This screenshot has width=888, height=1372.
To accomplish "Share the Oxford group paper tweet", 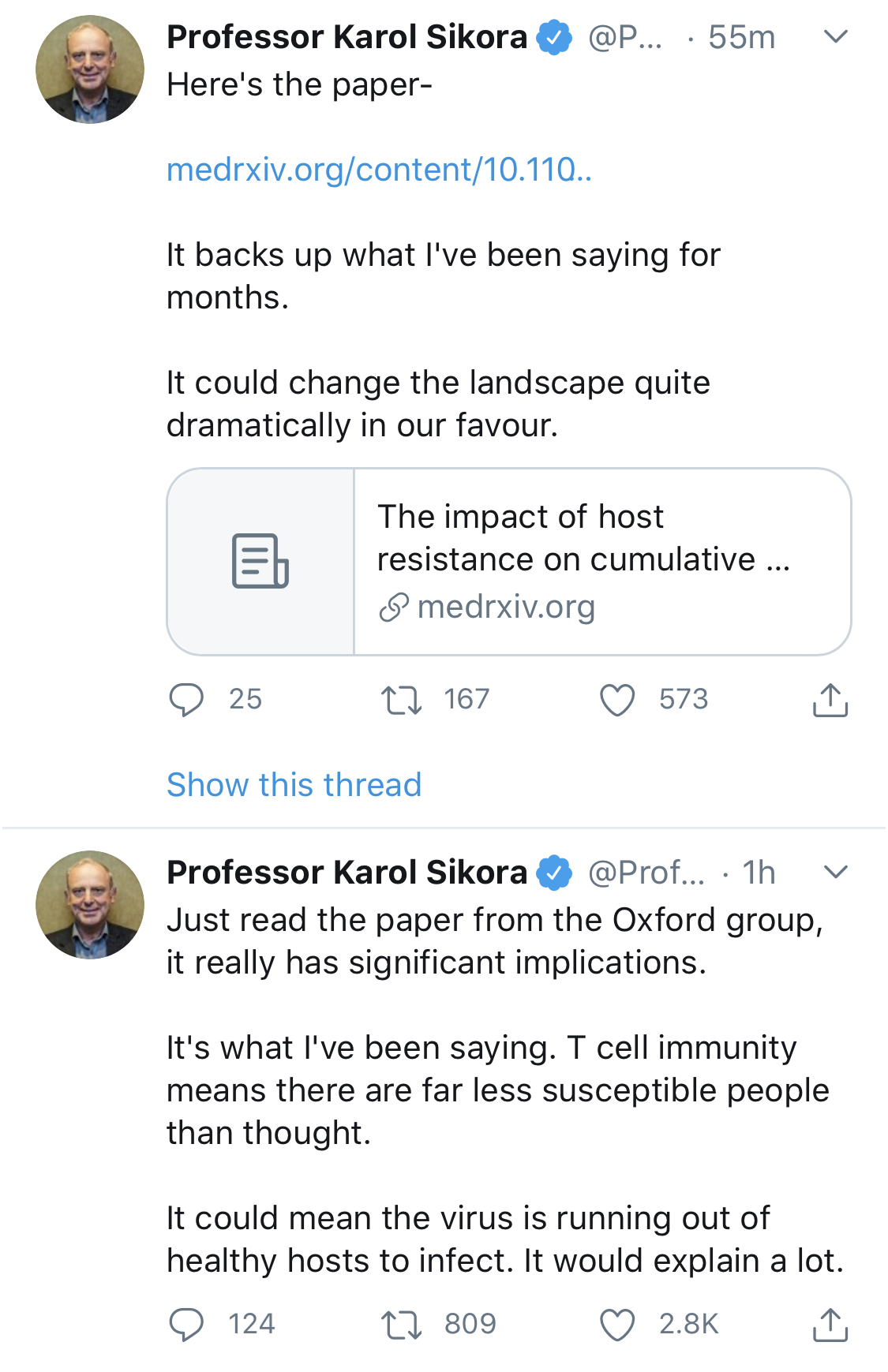I will click(830, 1325).
